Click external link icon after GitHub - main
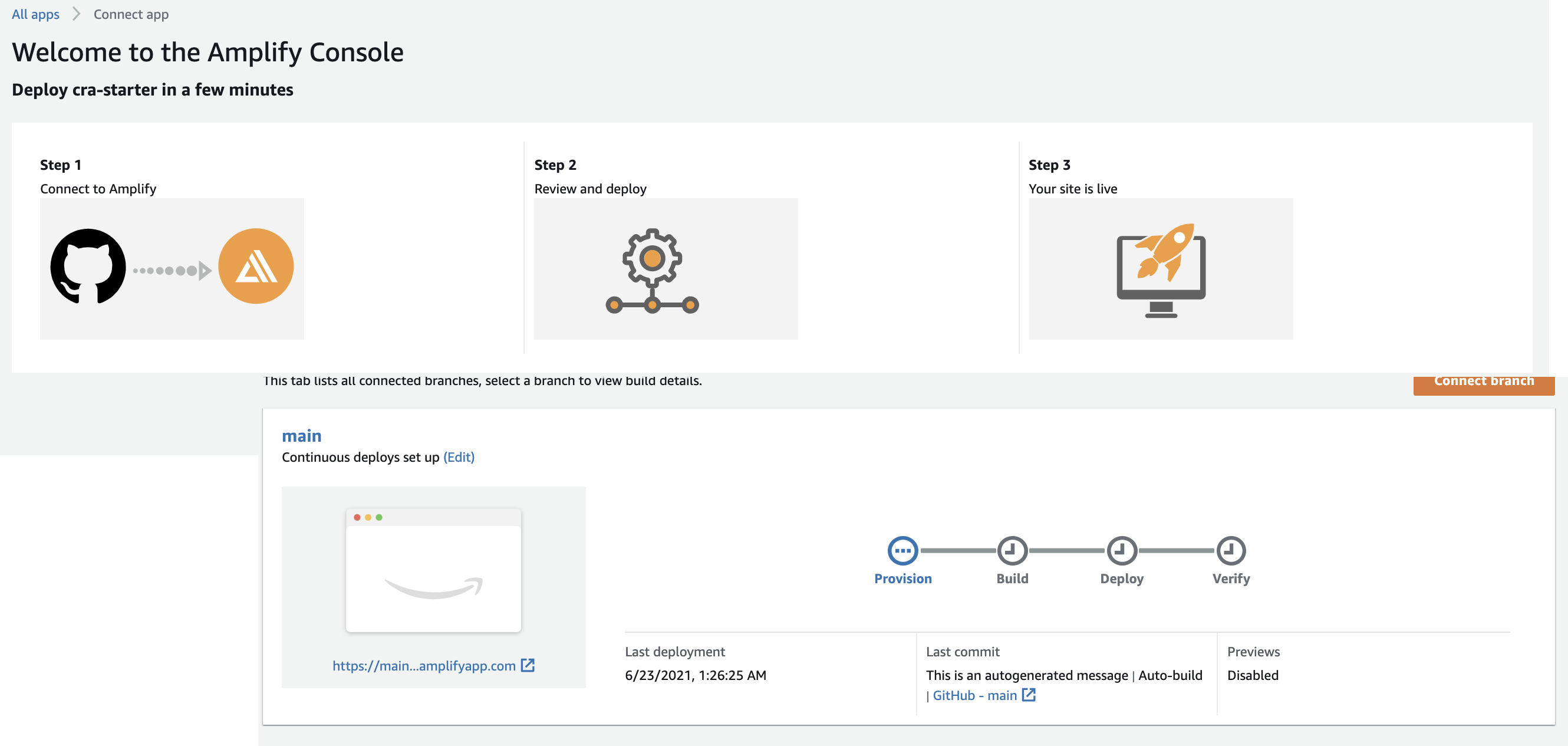1568x746 pixels. click(x=1029, y=695)
